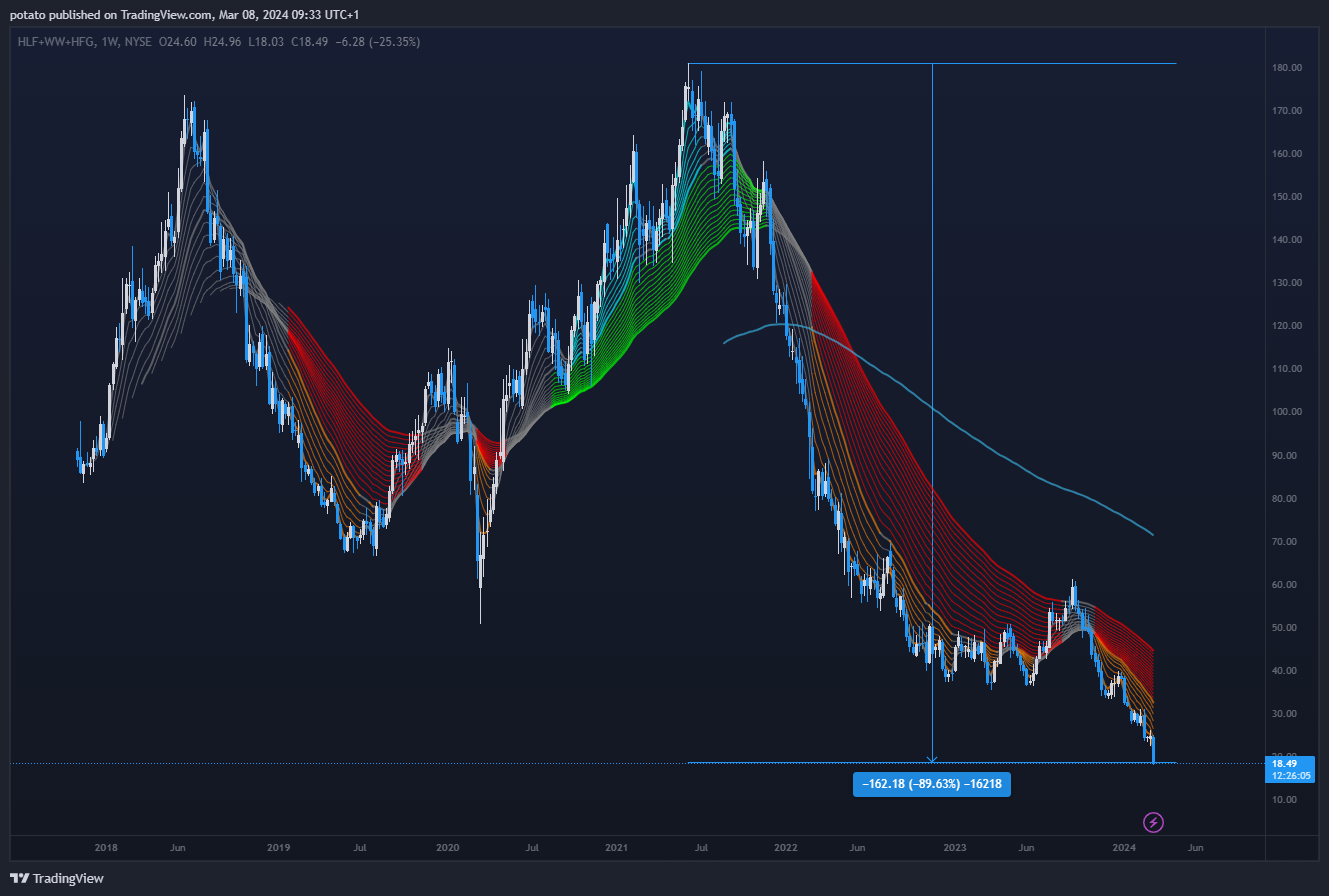Image resolution: width=1329 pixels, height=896 pixels.
Task: Click the 140.00 price axis label
Action: [1287, 240]
